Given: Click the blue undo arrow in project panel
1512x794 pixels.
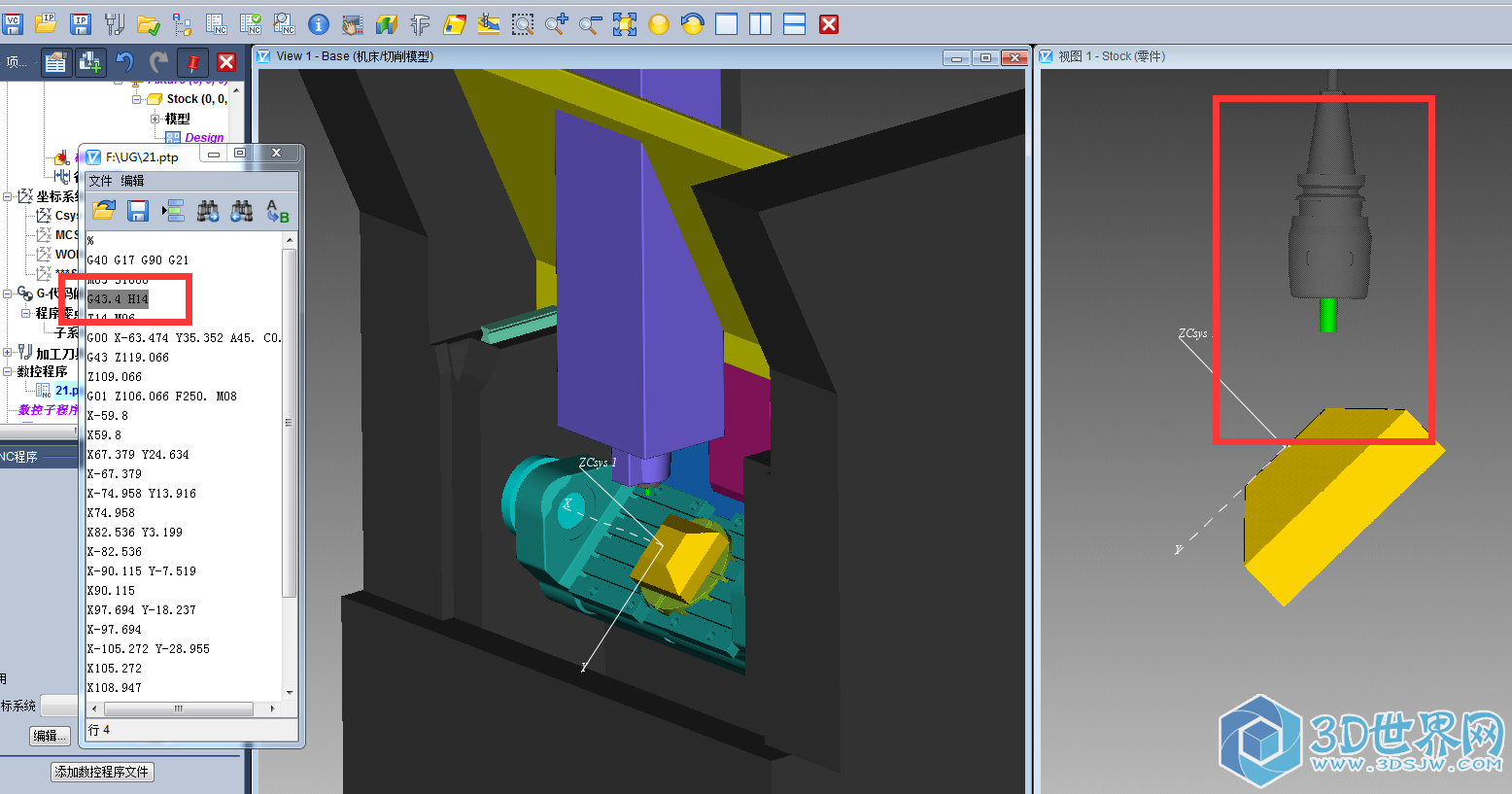Looking at the screenshot, I should click(124, 62).
